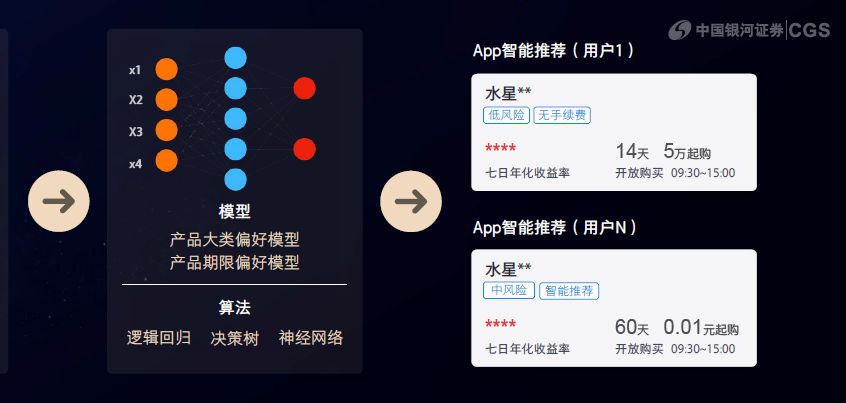Image resolution: width=846 pixels, height=403 pixels.
Task: Click the 决策树 algorithm label
Action: (235, 338)
